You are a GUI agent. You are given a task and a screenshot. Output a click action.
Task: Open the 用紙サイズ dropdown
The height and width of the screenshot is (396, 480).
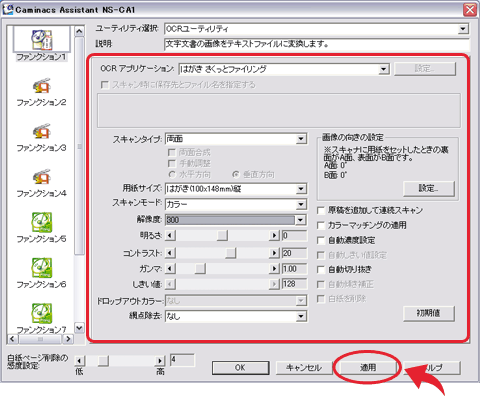click(x=301, y=189)
